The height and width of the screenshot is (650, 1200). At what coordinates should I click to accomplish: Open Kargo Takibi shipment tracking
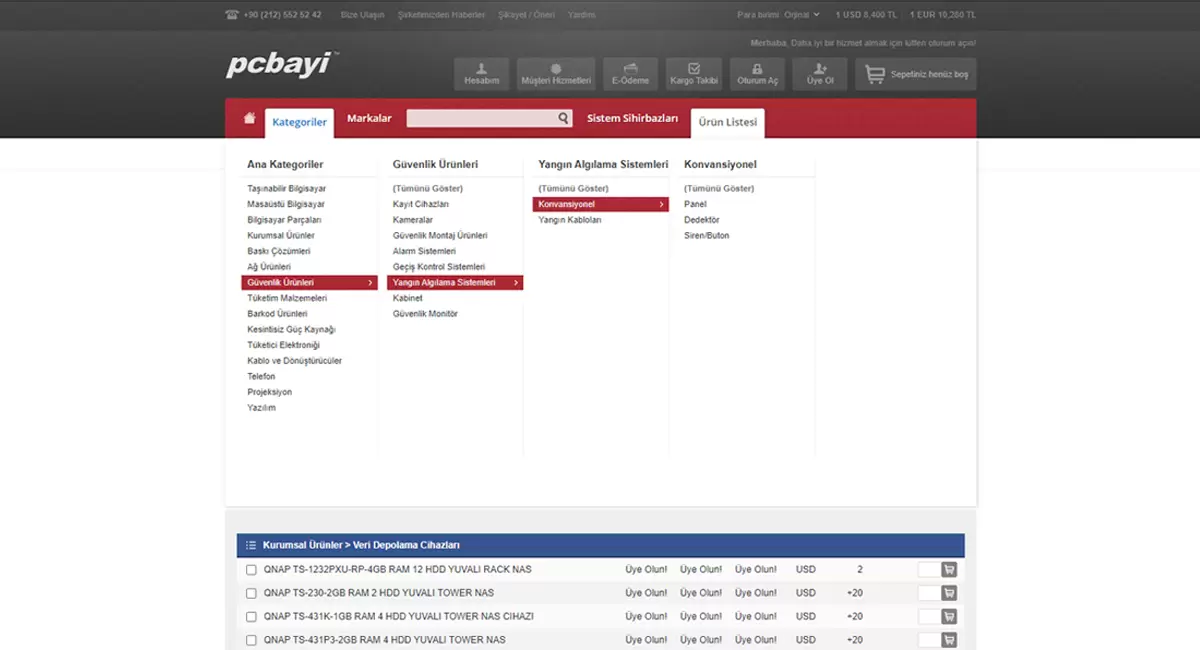pos(694,74)
